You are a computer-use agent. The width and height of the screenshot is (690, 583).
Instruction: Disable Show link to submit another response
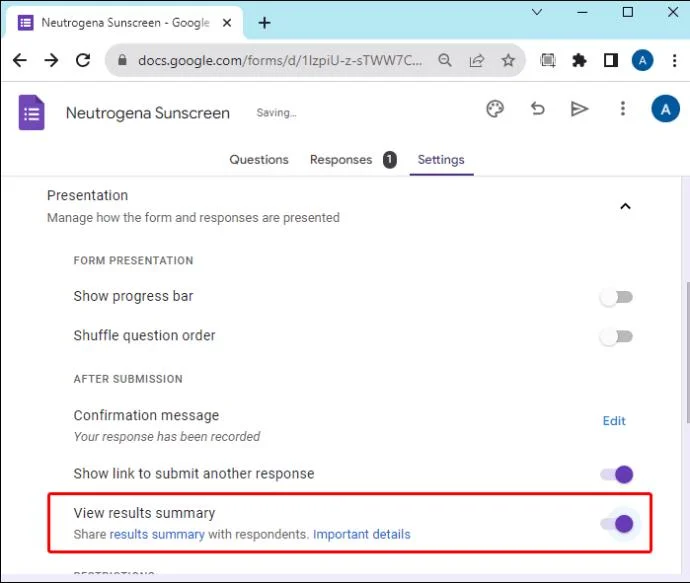[617, 475]
